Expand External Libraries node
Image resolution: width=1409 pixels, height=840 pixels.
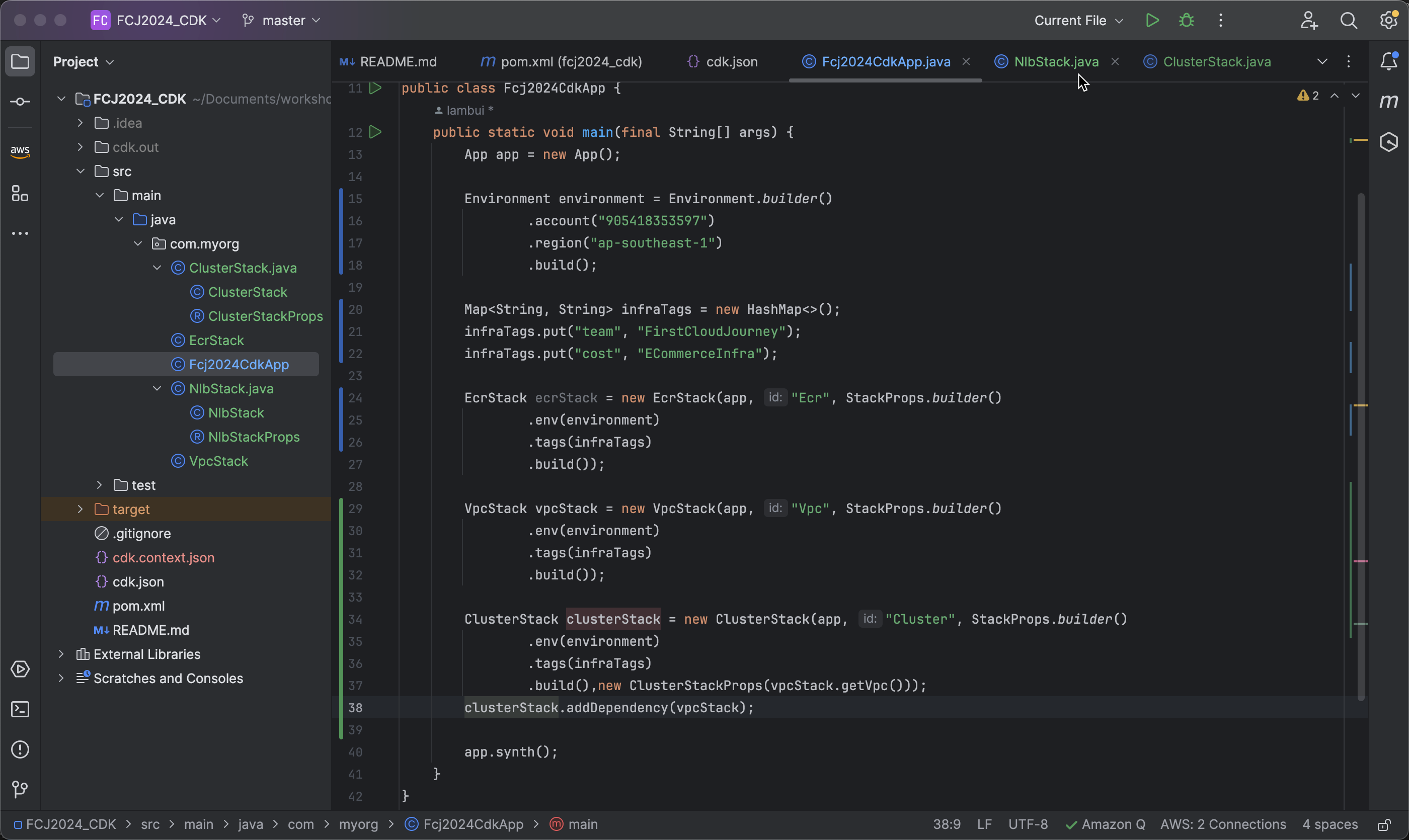pos(61,654)
